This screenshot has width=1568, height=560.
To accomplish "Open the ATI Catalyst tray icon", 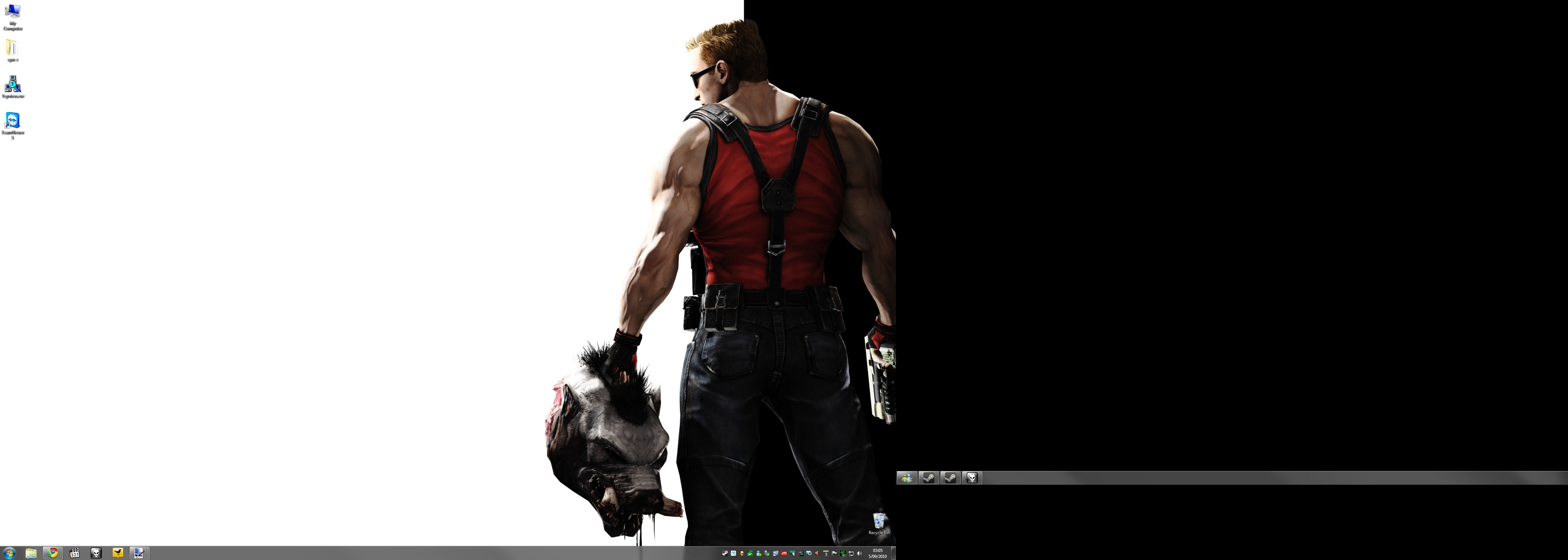I will (x=784, y=553).
